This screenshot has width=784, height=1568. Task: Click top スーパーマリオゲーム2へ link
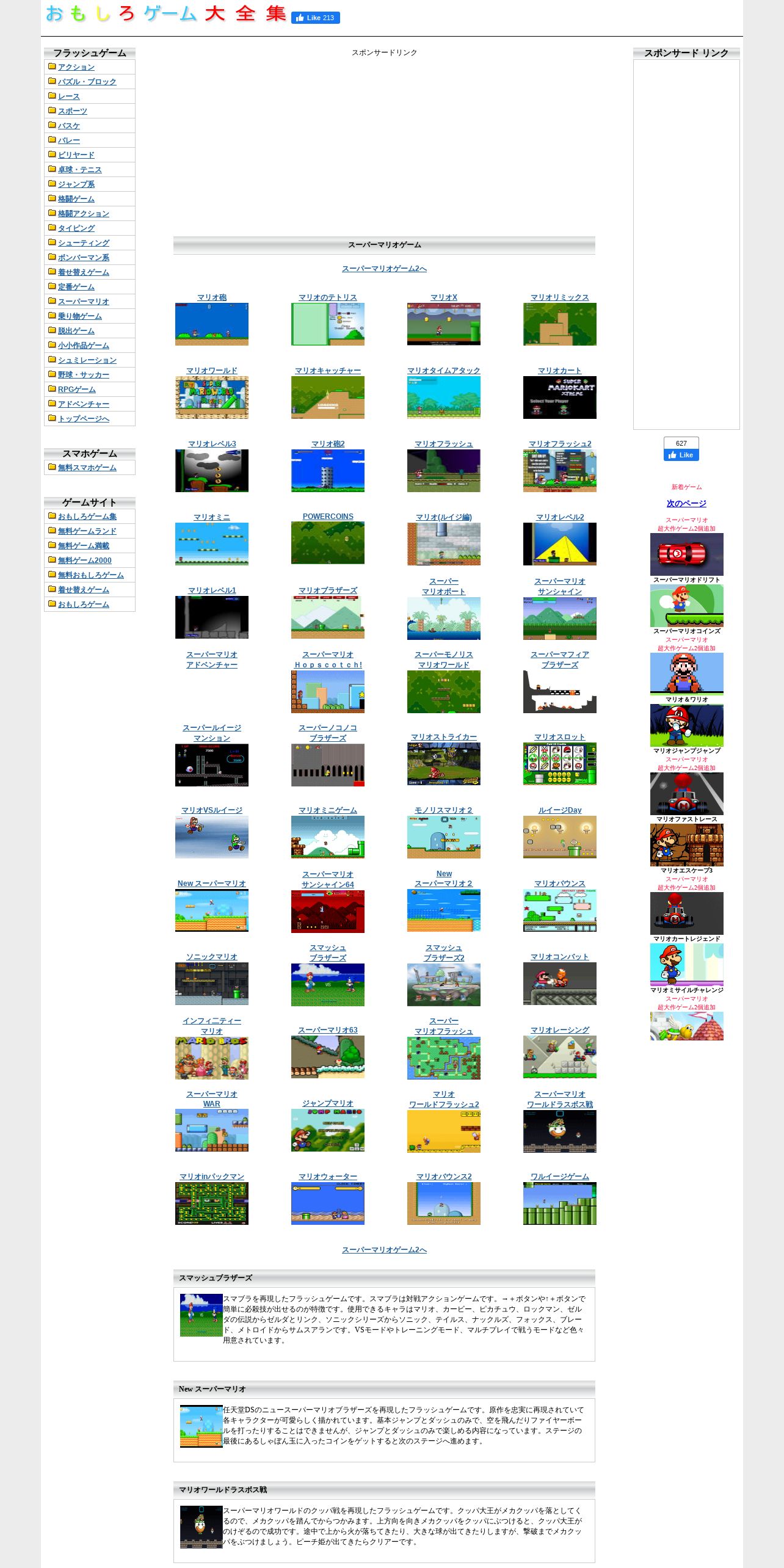pyautogui.click(x=384, y=269)
